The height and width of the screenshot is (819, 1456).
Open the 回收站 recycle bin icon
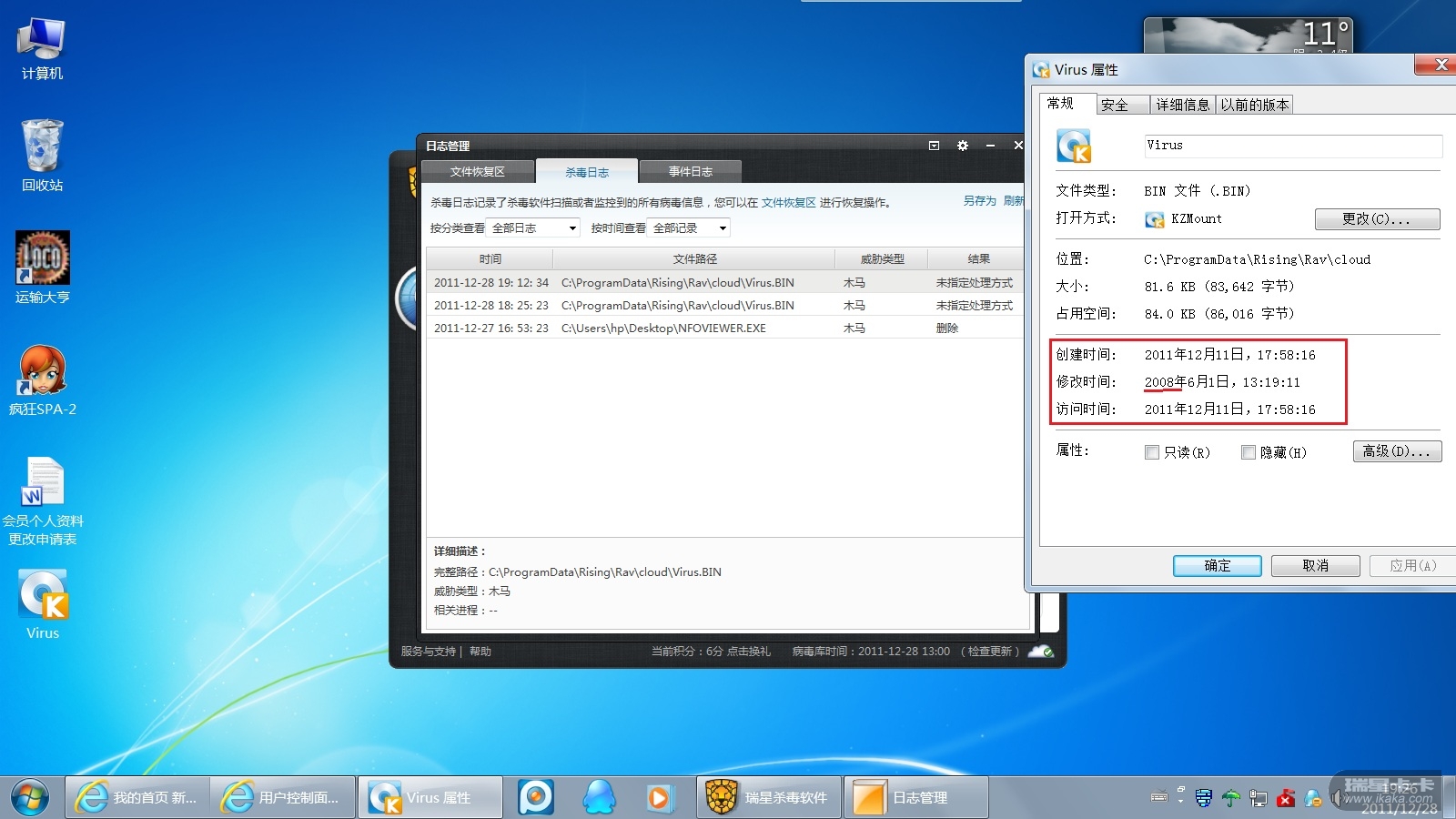tap(42, 156)
